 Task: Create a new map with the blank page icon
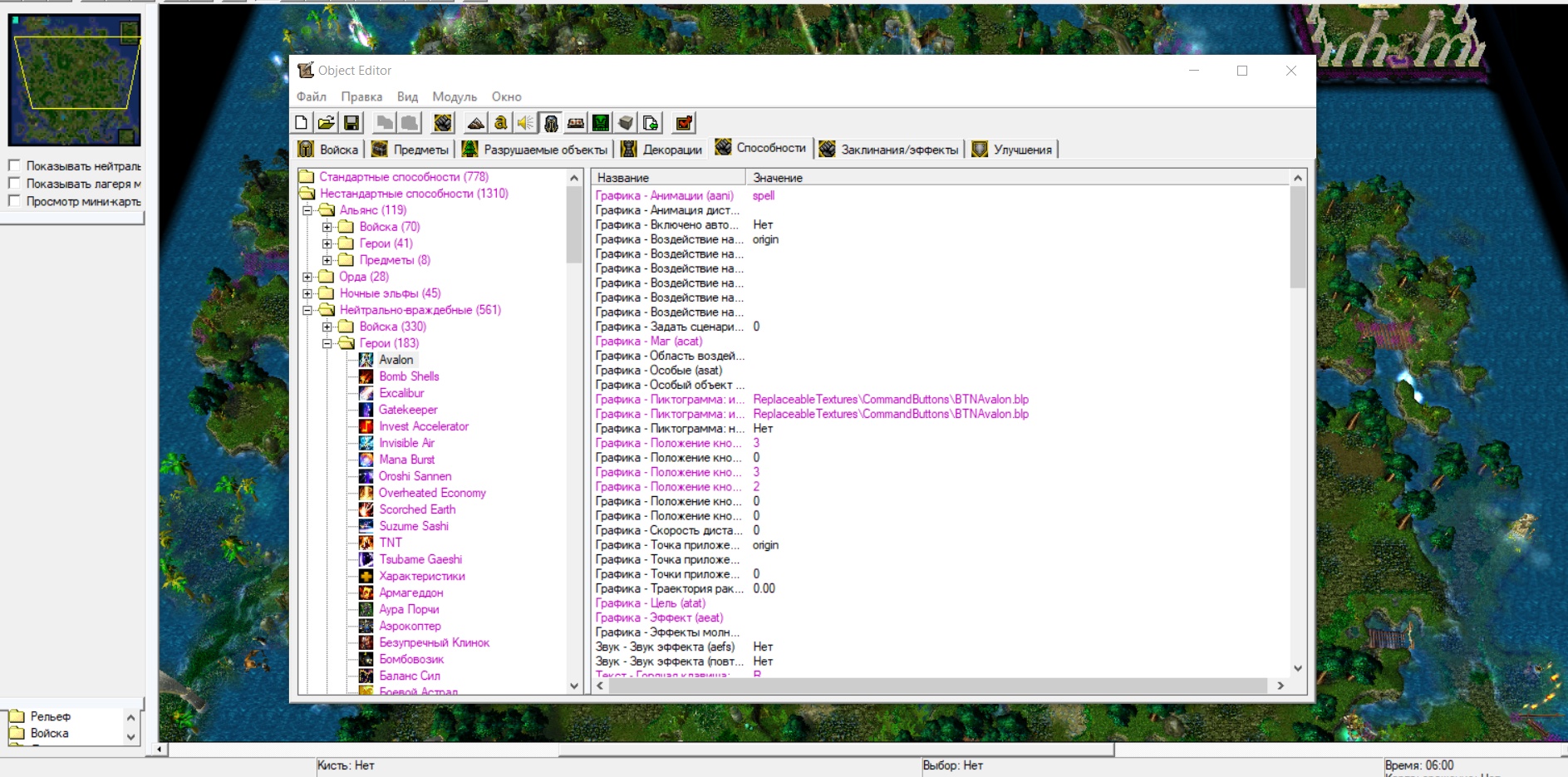click(x=302, y=123)
